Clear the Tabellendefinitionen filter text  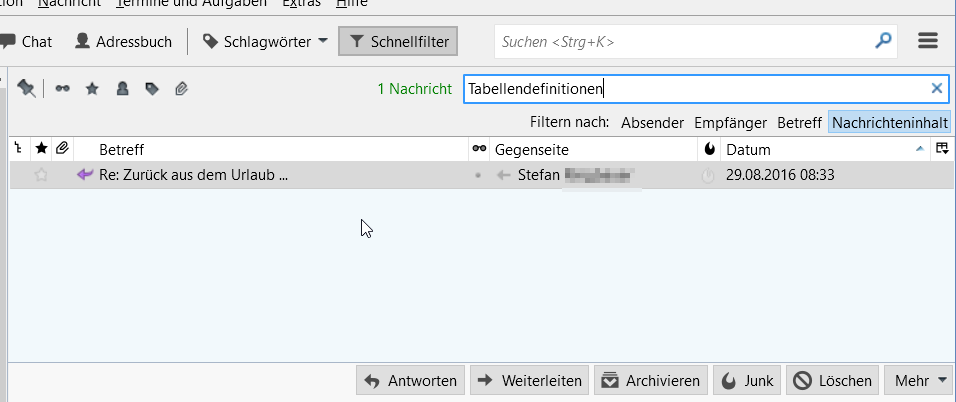pyautogui.click(x=937, y=88)
